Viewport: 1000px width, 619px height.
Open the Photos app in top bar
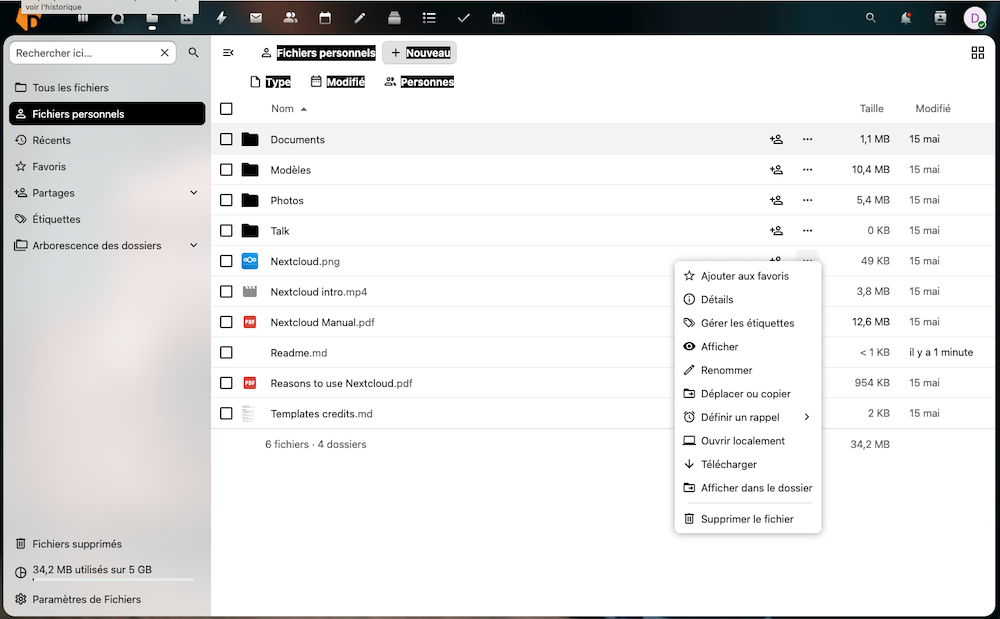(186, 18)
